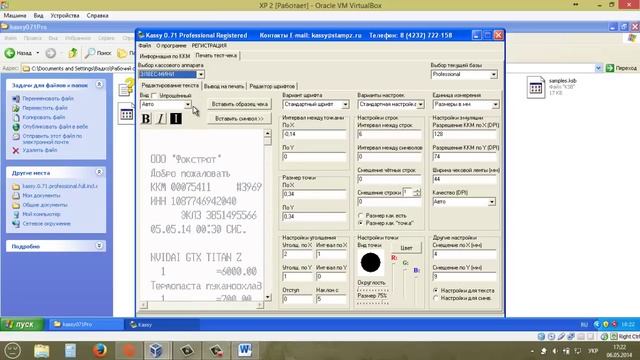Image resolution: width=640 pixels, height=360 pixels.
Task: Select 'Settings for symbols' radio button
Action: [x=436, y=298]
